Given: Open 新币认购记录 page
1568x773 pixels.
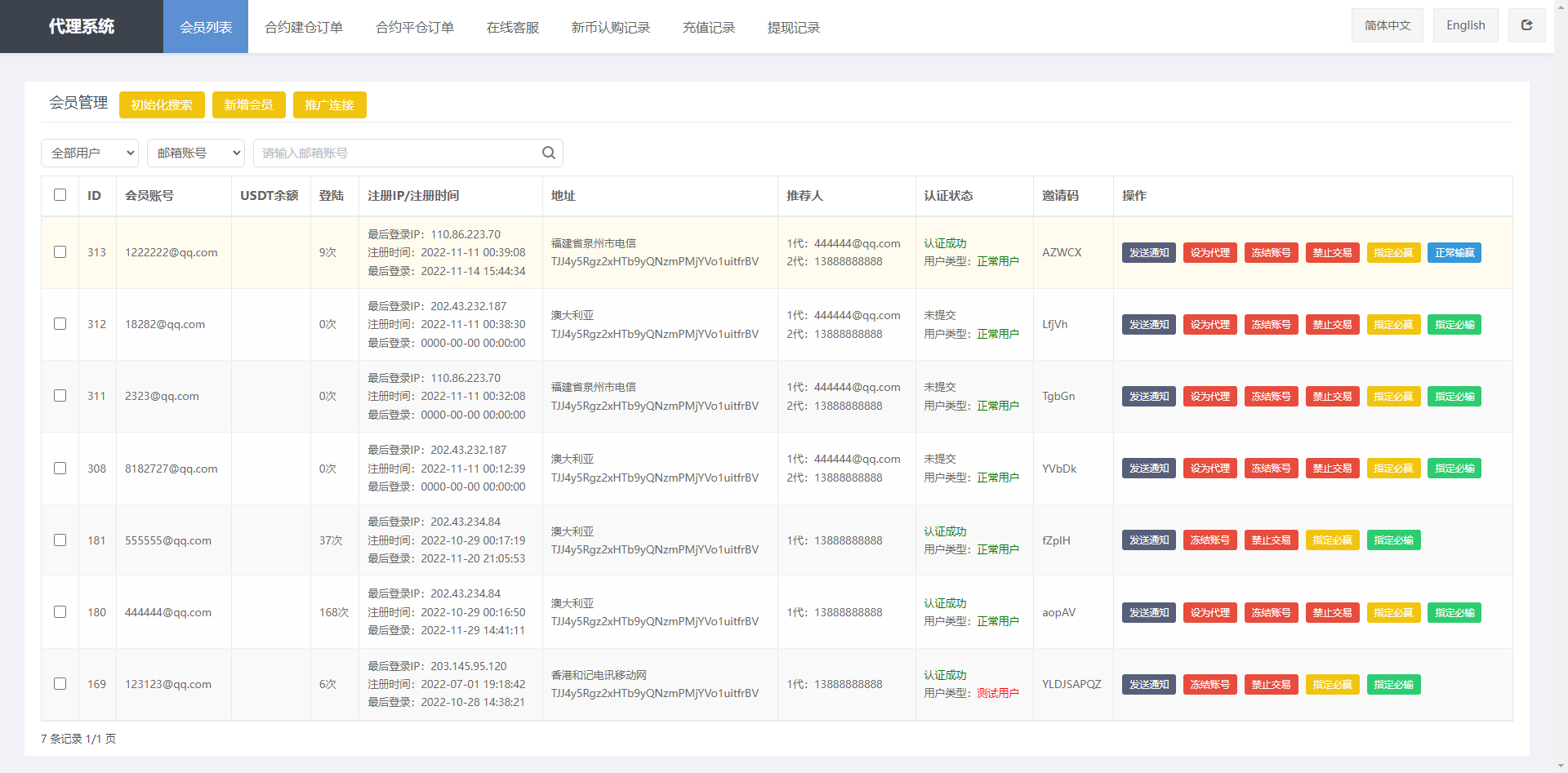Looking at the screenshot, I should 611,27.
